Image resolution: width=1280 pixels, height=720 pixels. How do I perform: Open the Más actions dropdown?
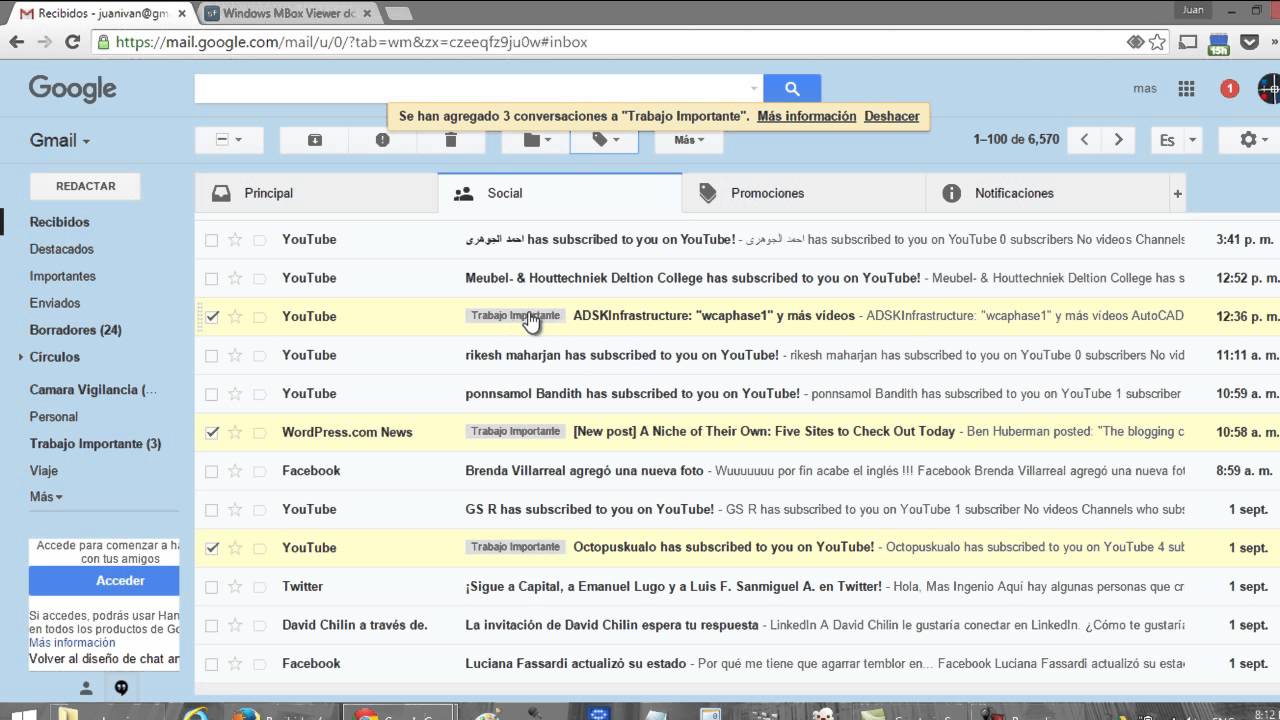689,140
